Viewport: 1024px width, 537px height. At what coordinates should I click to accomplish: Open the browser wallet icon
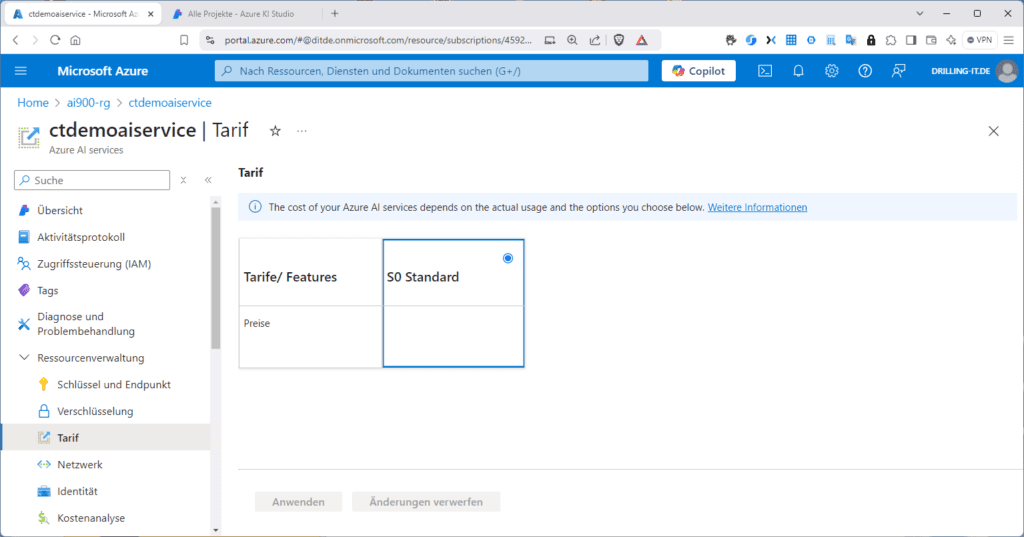tap(931, 40)
